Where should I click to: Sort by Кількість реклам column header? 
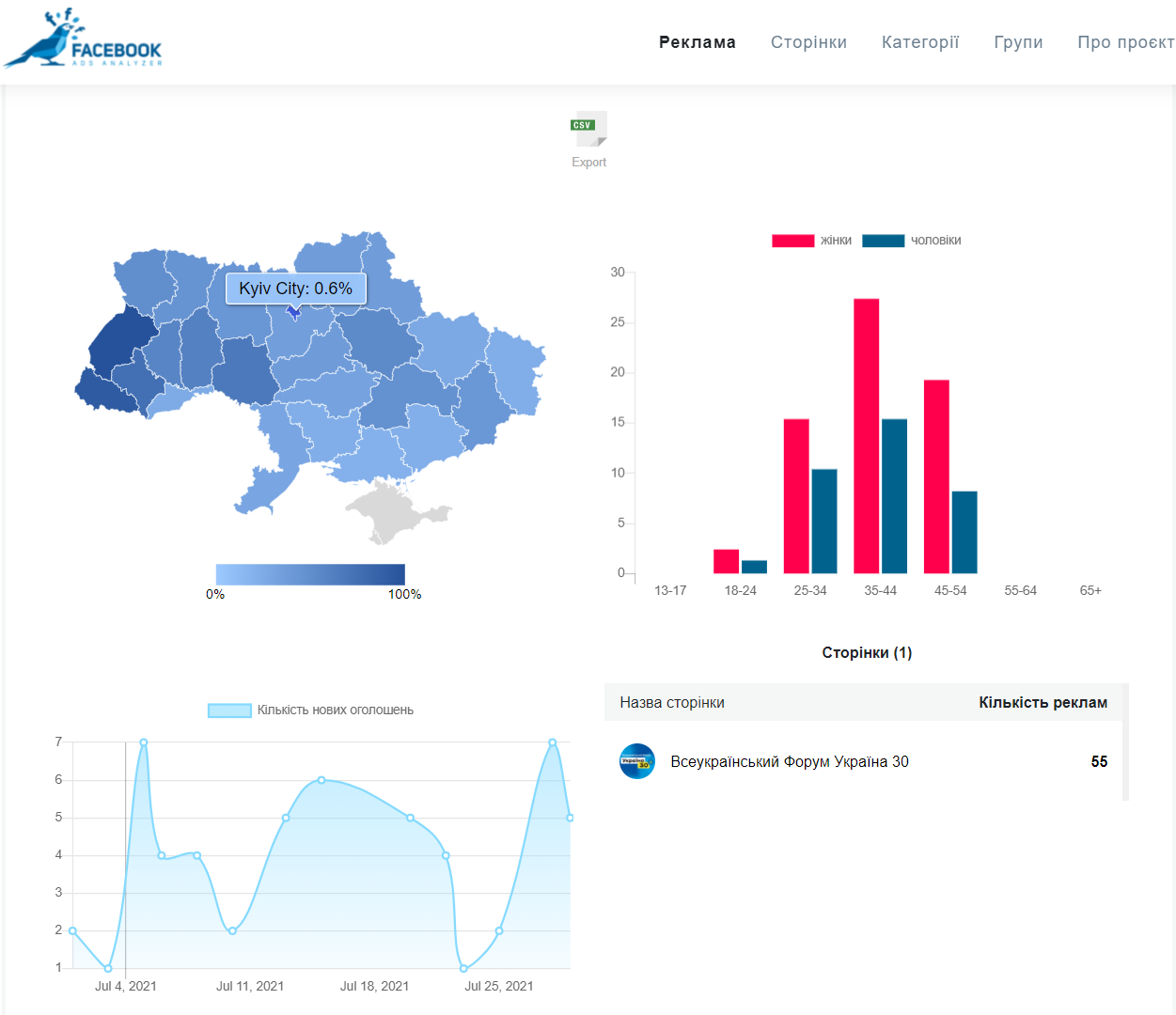(x=1042, y=703)
